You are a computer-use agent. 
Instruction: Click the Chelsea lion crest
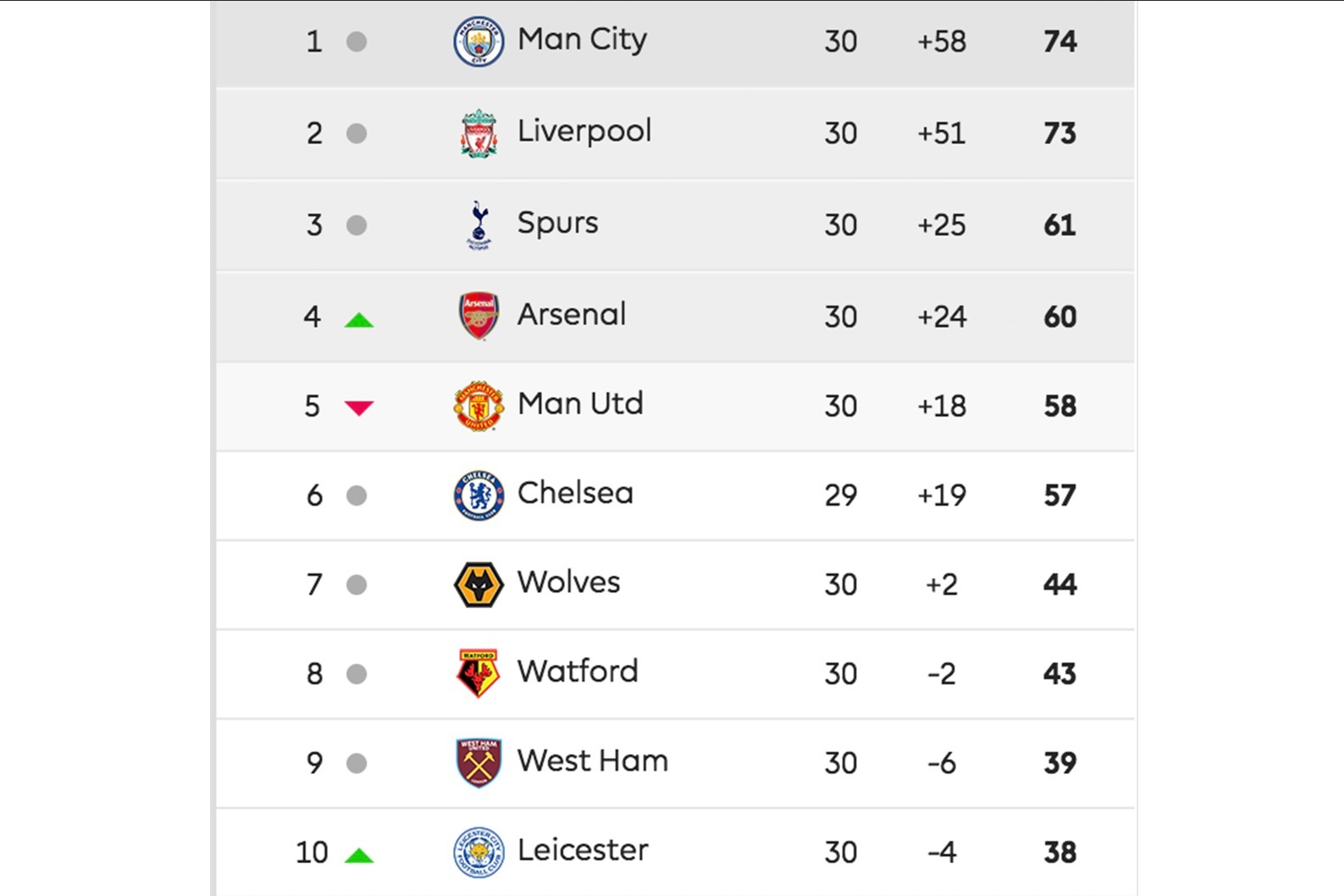[478, 495]
